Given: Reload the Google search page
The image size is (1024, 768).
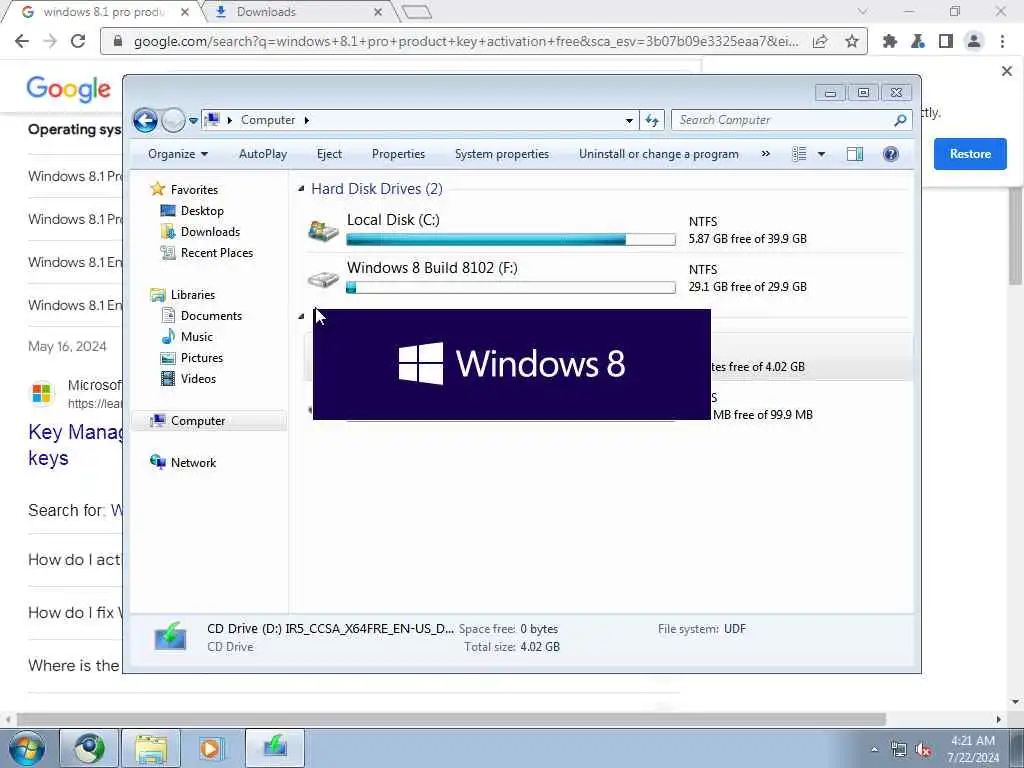Looking at the screenshot, I should click(78, 41).
